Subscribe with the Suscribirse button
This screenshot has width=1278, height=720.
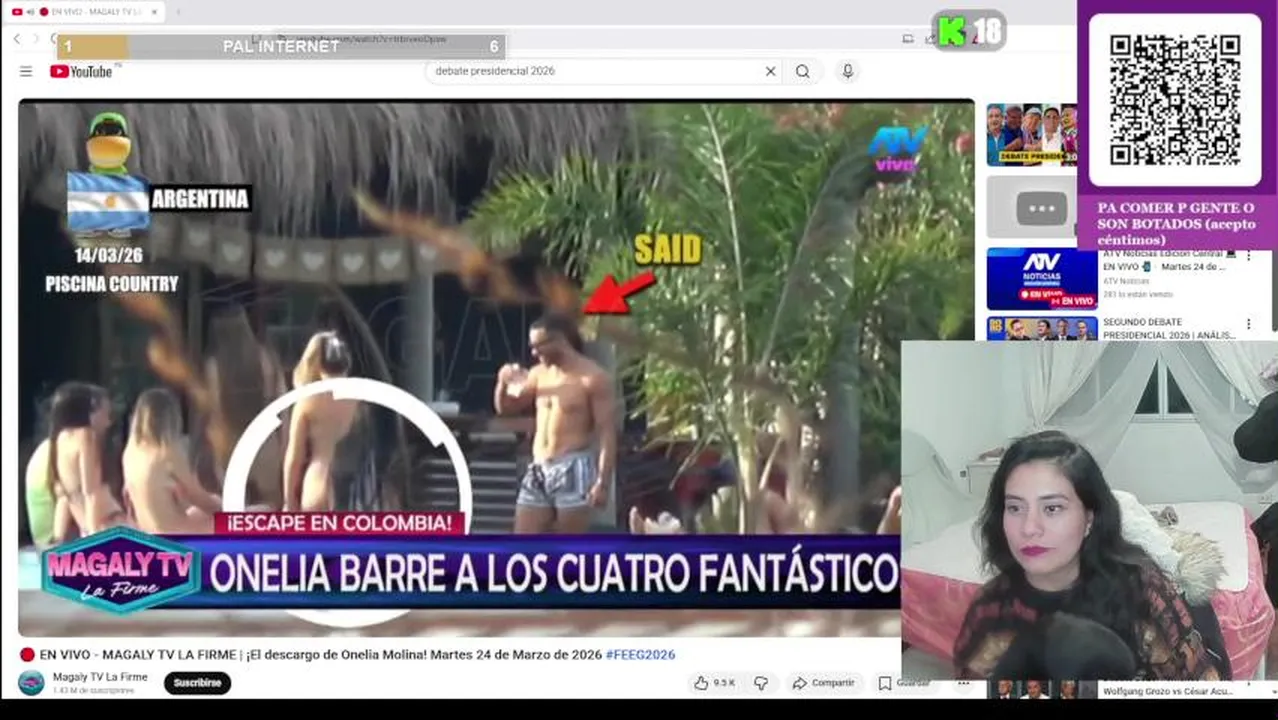[197, 683]
